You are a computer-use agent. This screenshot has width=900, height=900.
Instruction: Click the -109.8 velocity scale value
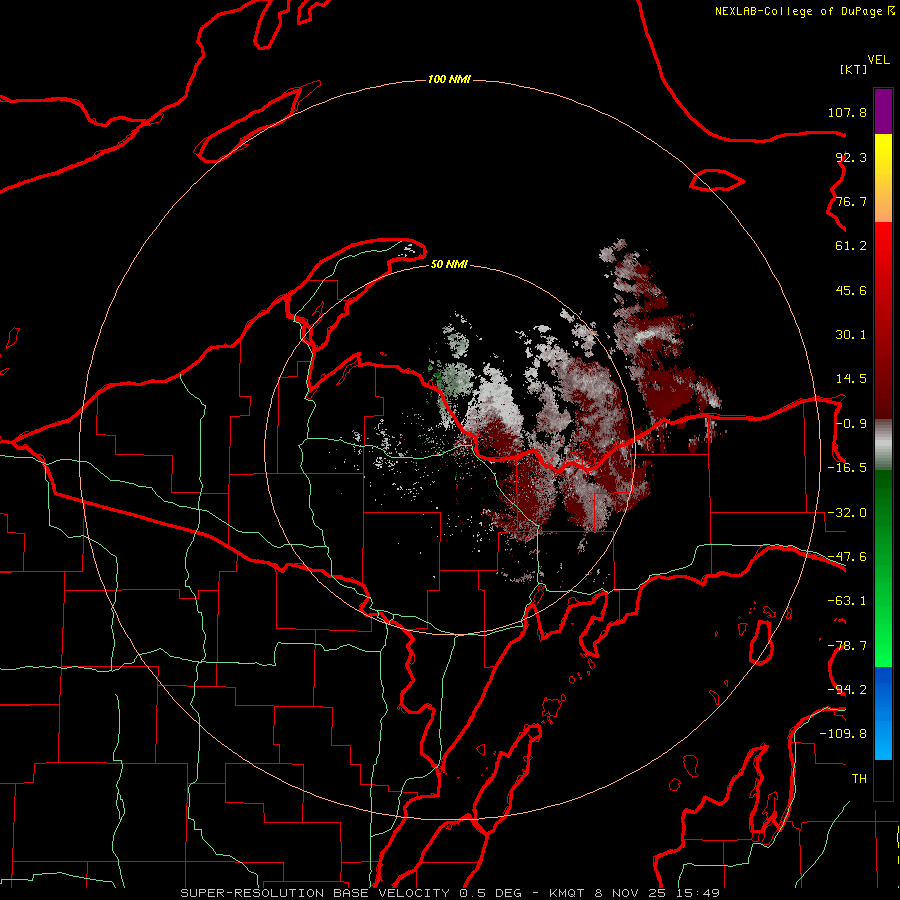843,734
